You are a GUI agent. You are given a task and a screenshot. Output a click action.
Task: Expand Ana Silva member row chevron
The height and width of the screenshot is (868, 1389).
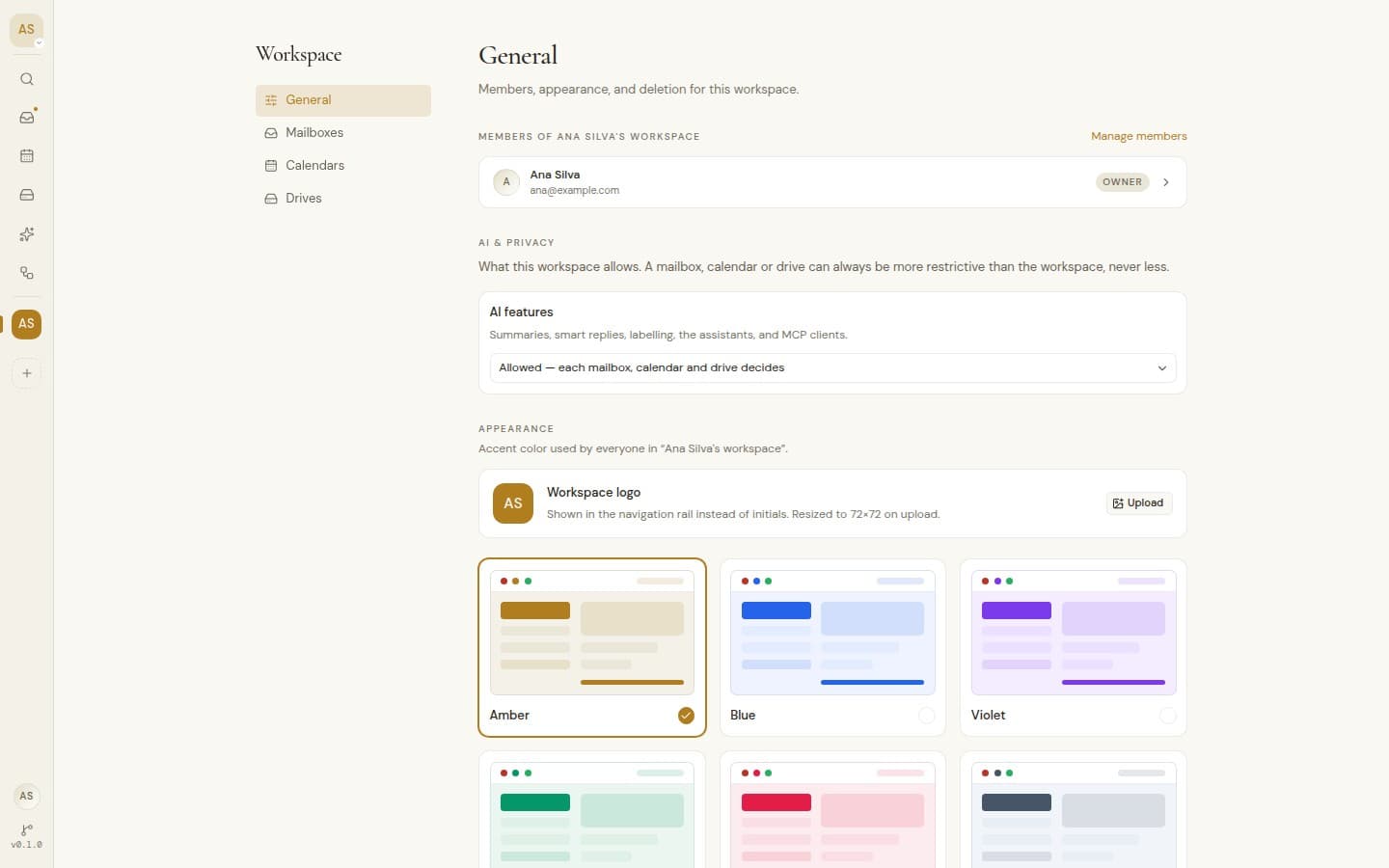(x=1165, y=182)
